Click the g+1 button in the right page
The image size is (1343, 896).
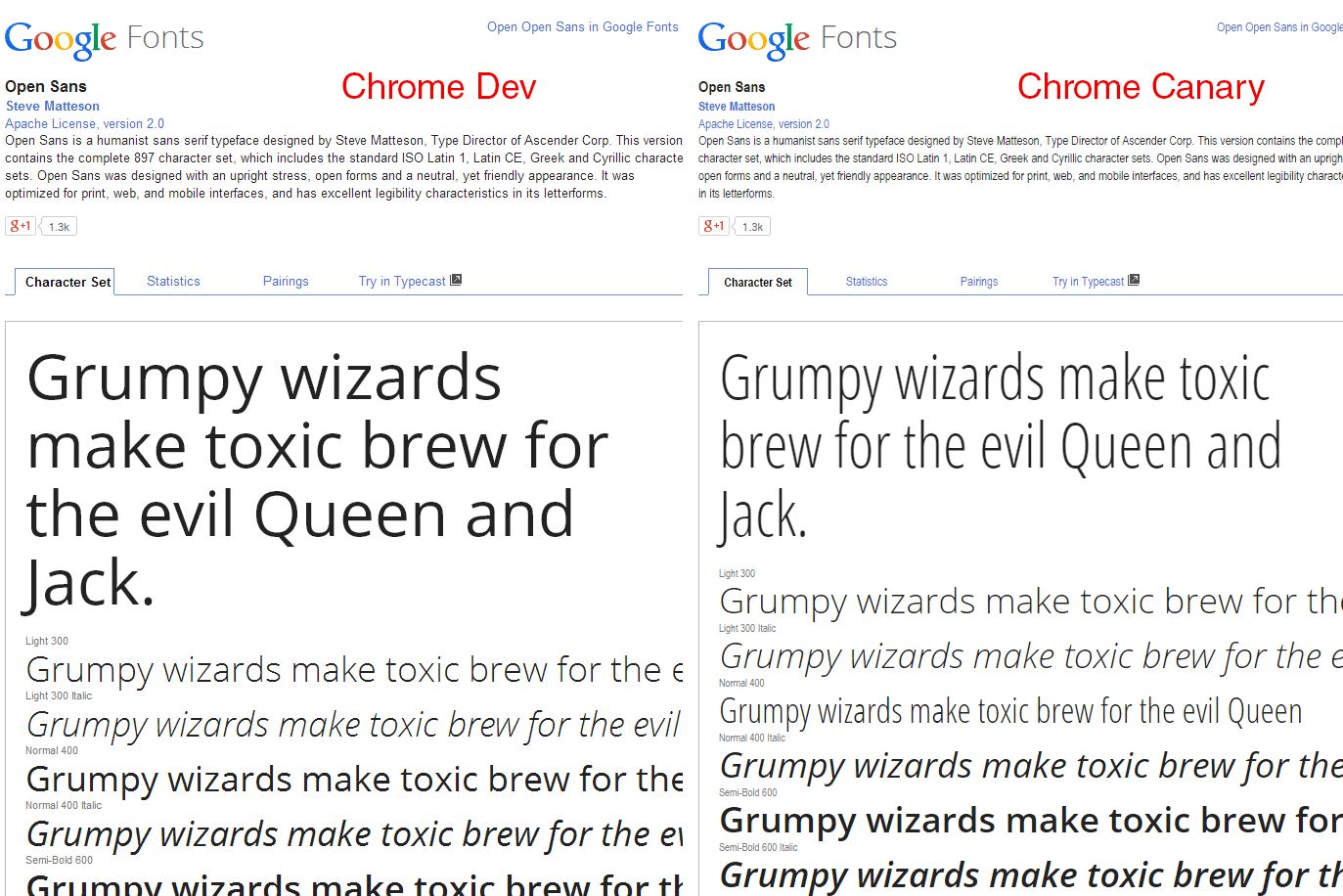point(714,226)
